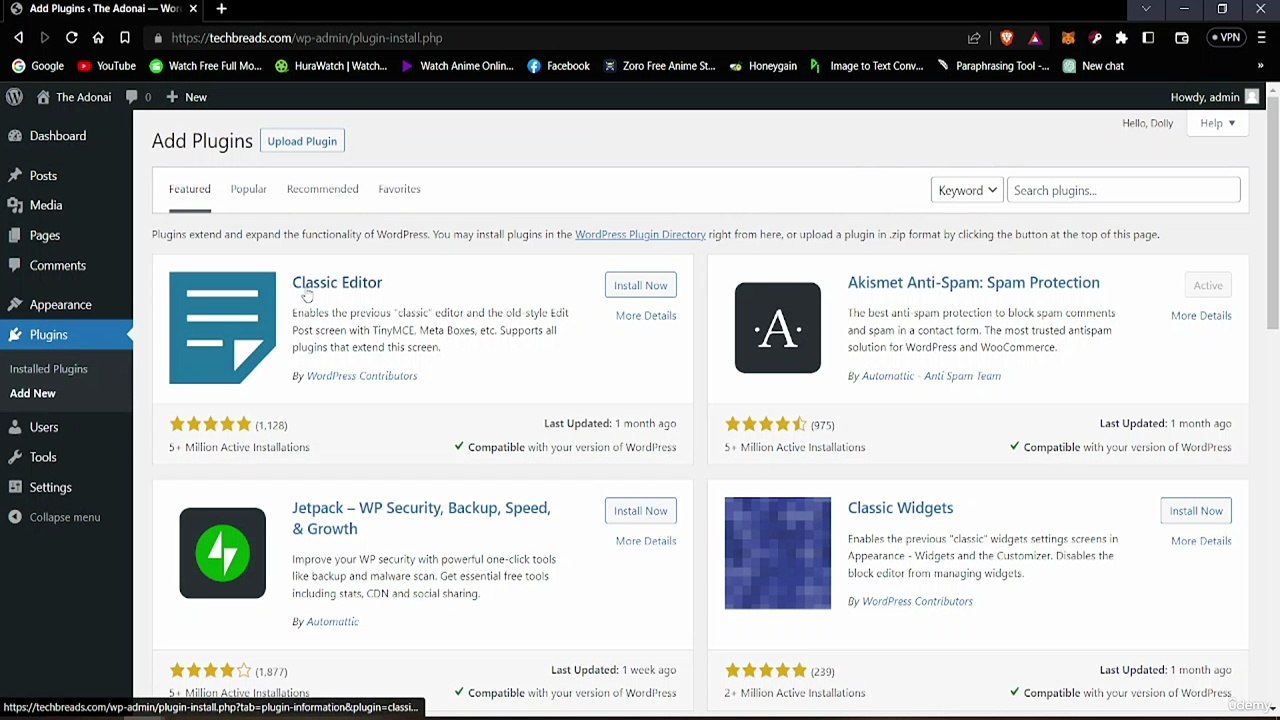Viewport: 1280px width, 720px height.
Task: Click the browser address bar URL
Action: [306, 38]
